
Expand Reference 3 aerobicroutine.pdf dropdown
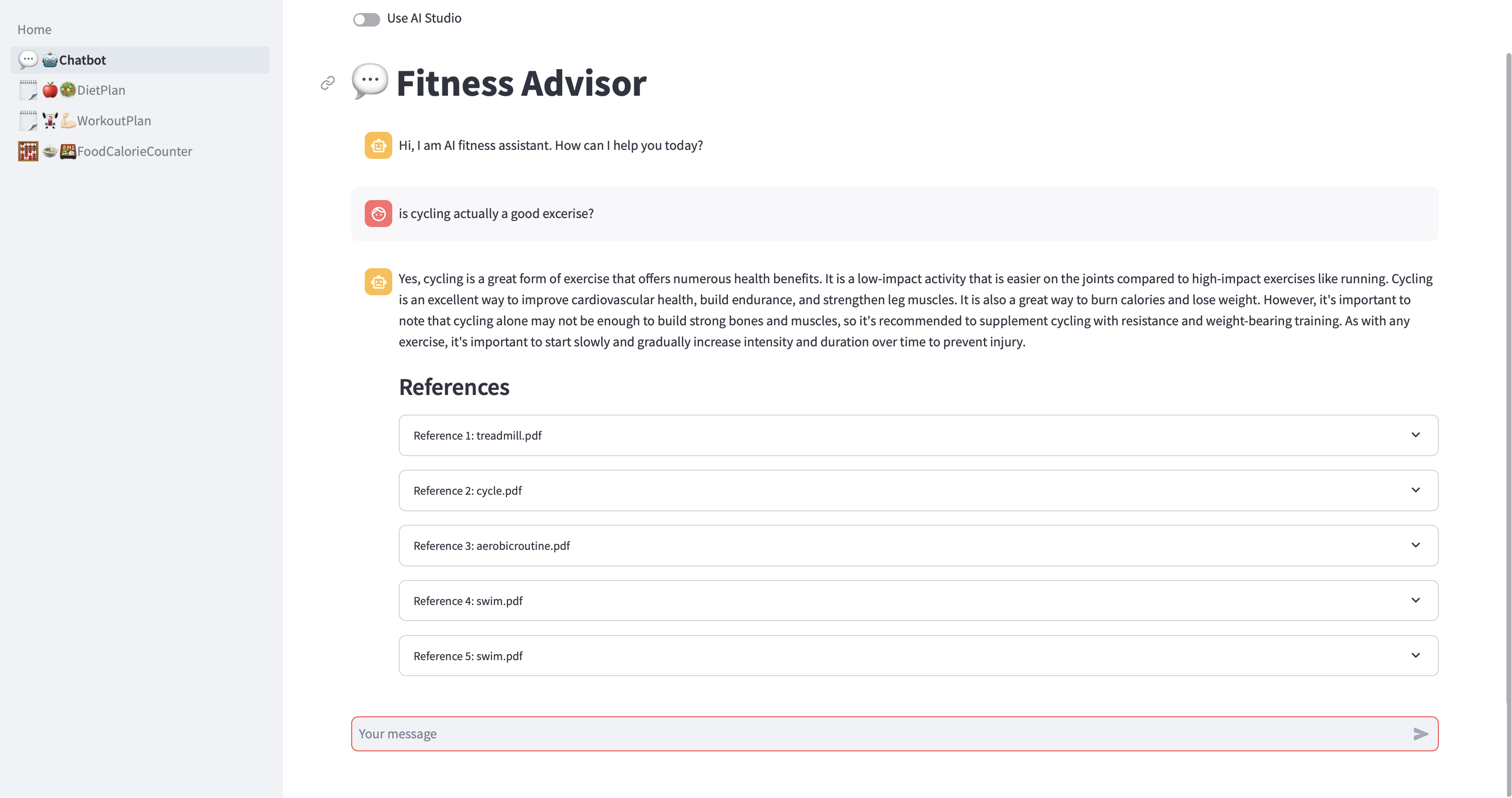point(1418,545)
